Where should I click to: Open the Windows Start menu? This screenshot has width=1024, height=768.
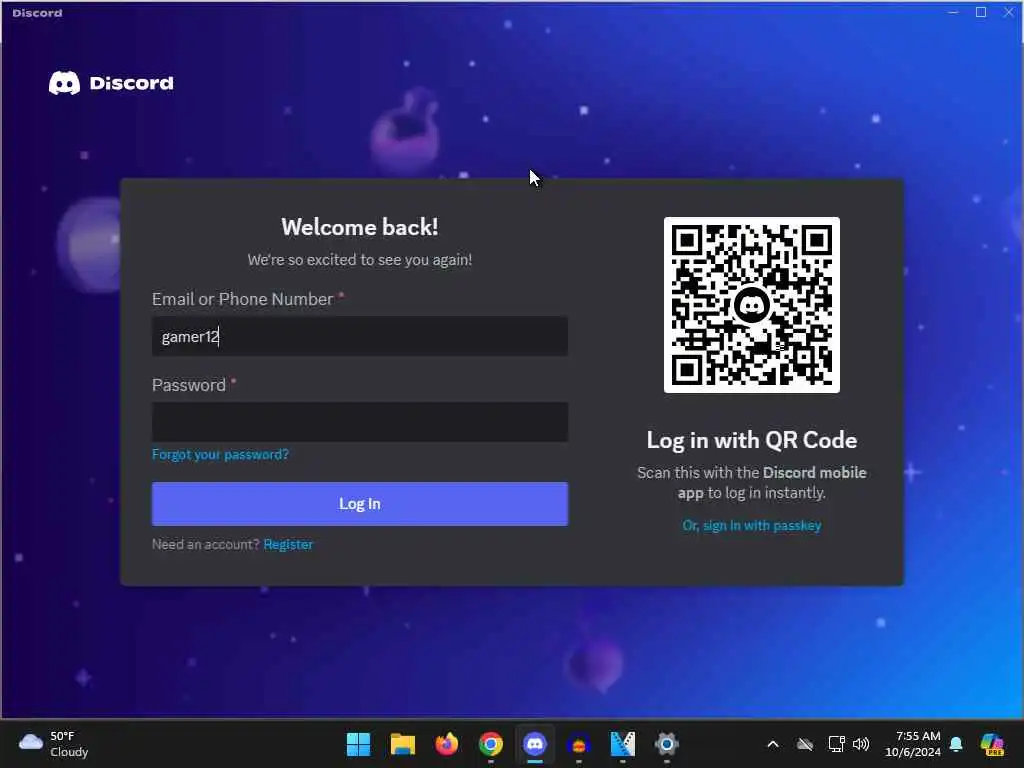tap(358, 744)
